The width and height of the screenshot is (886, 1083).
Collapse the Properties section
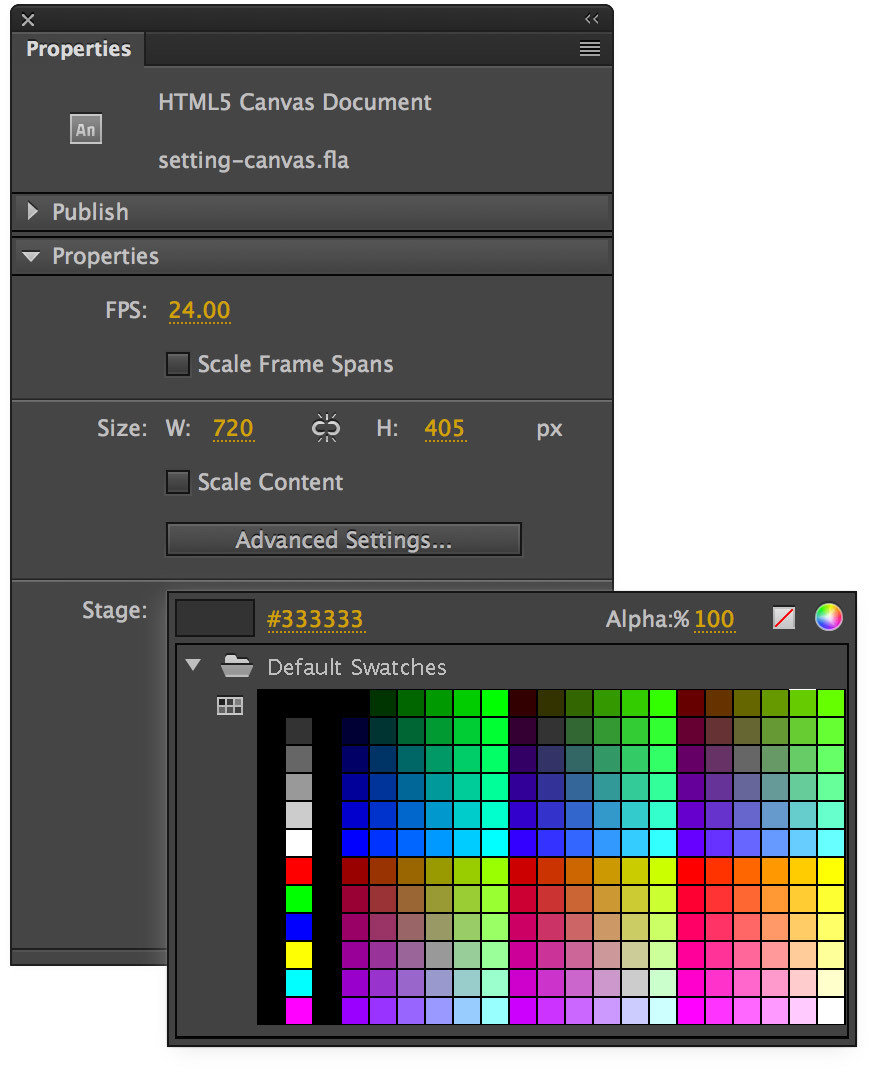32,257
